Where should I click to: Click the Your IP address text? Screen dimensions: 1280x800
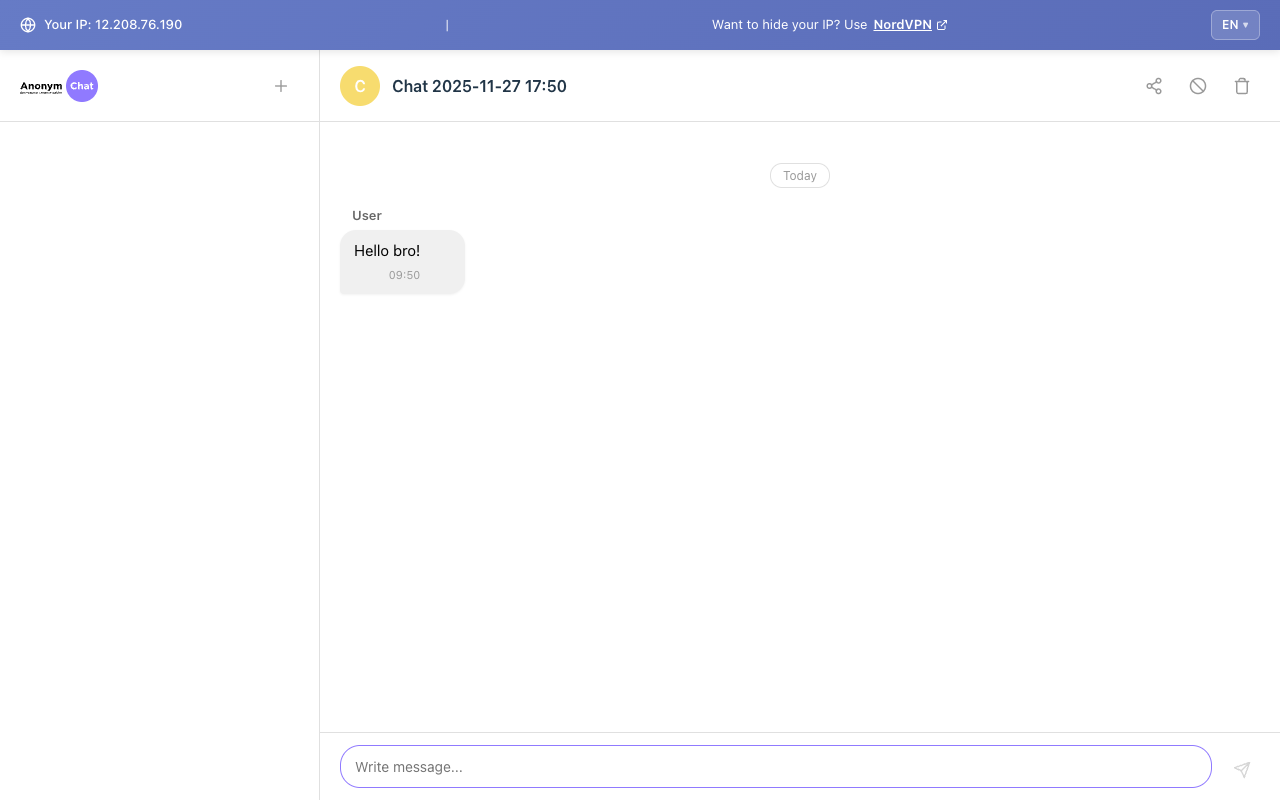coord(113,25)
